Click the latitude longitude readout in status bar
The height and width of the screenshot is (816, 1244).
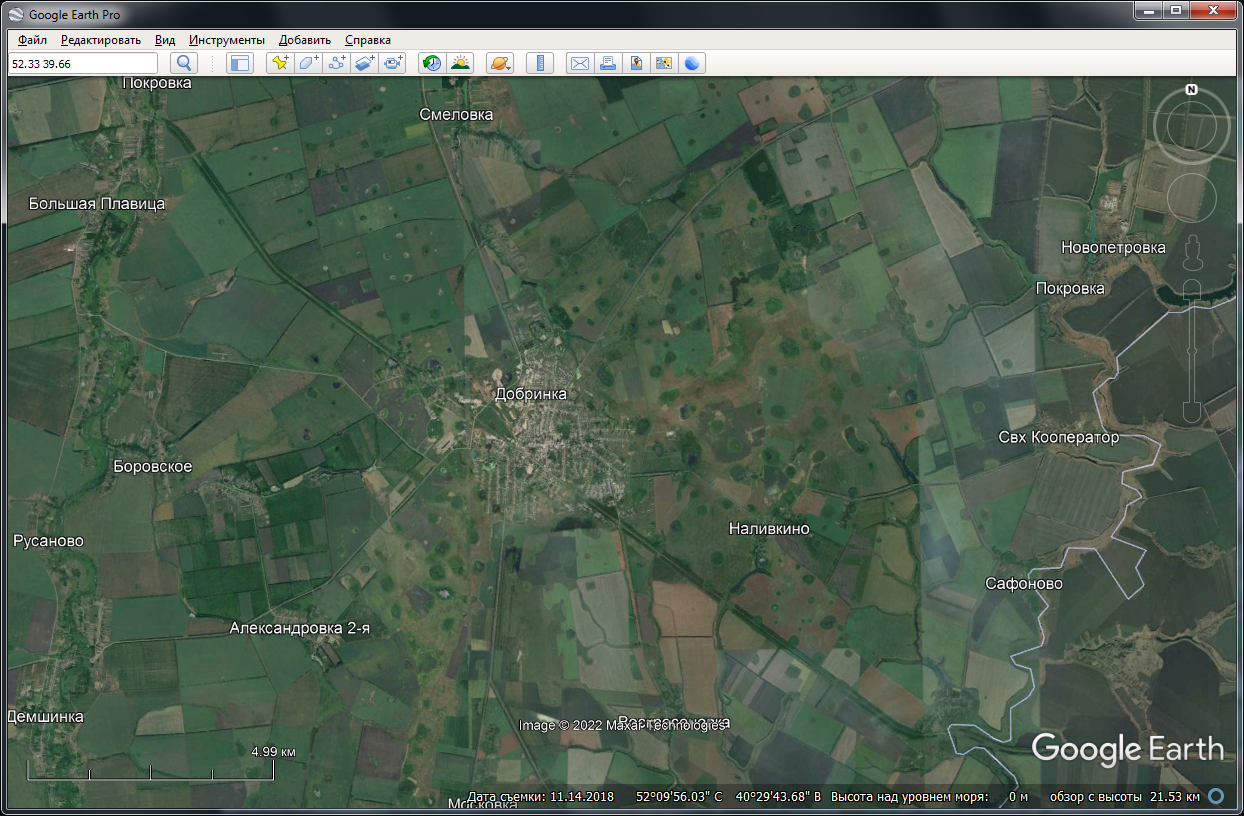(x=729, y=797)
